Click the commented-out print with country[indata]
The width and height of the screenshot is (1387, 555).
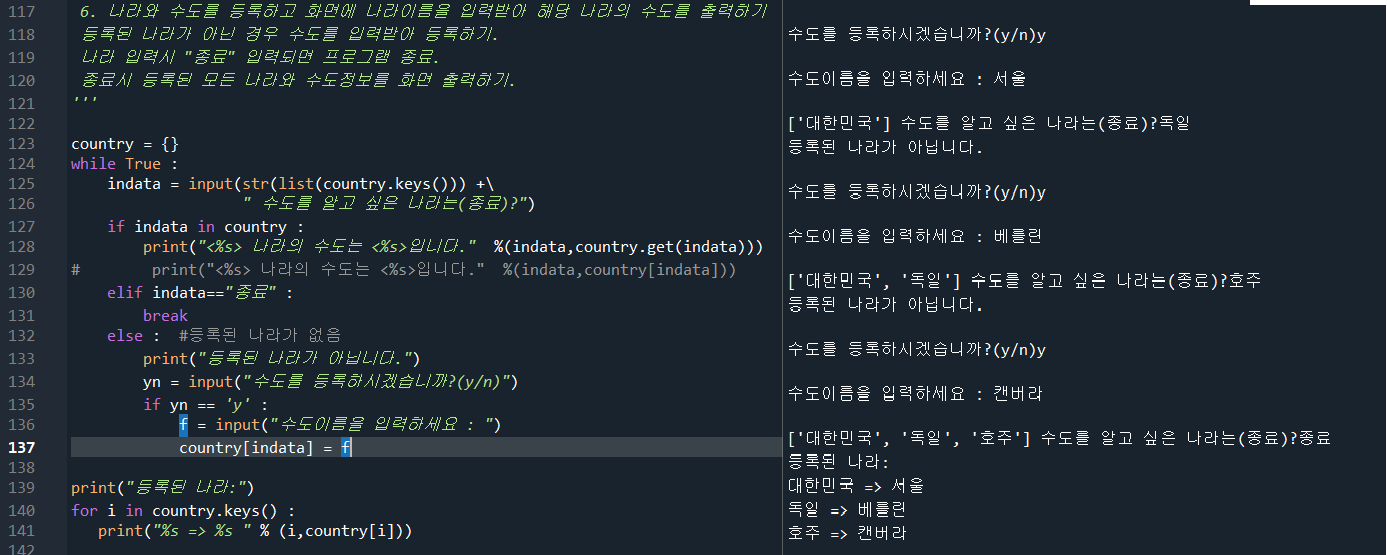coord(404,270)
